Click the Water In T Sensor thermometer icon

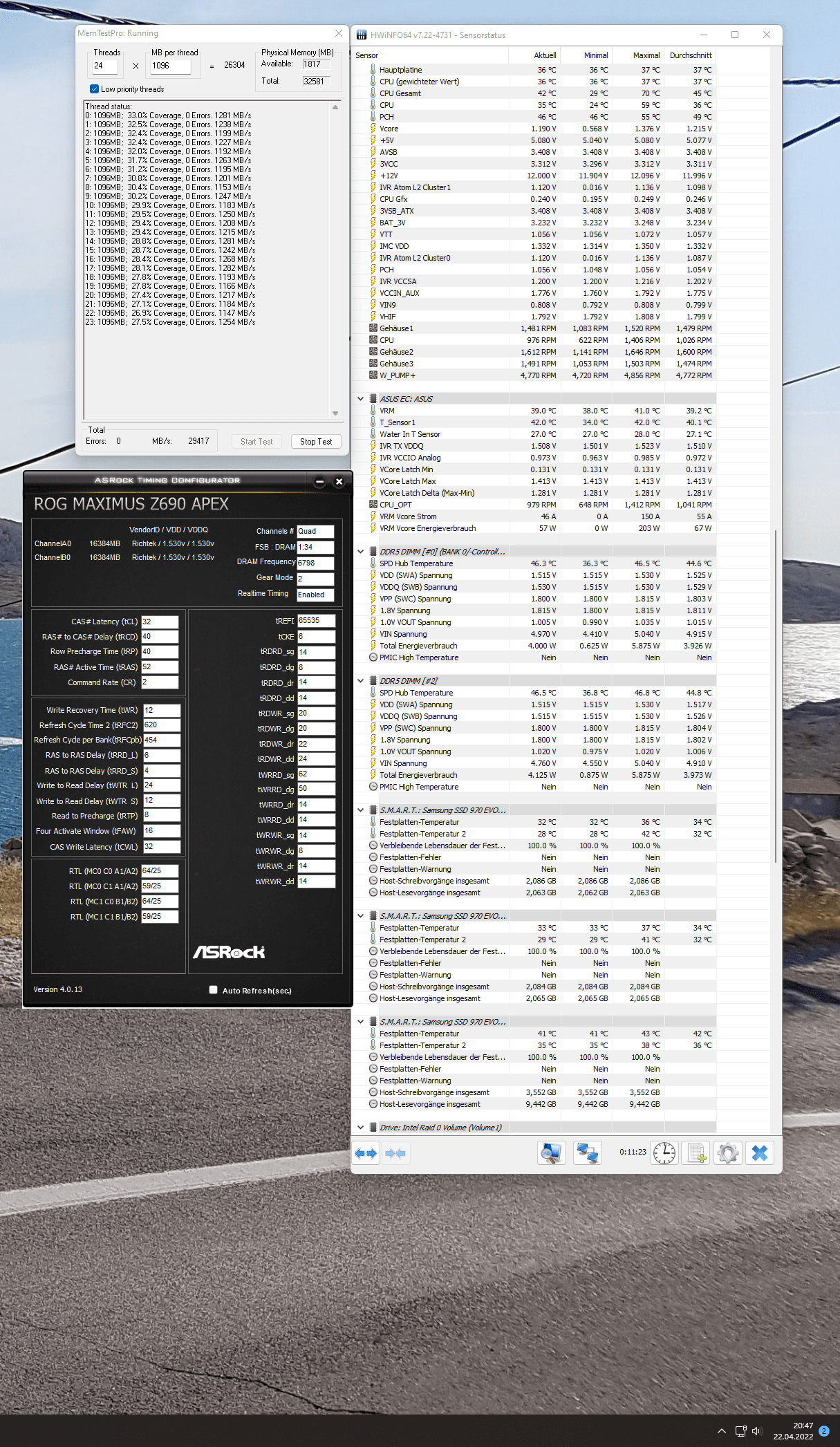(373, 434)
